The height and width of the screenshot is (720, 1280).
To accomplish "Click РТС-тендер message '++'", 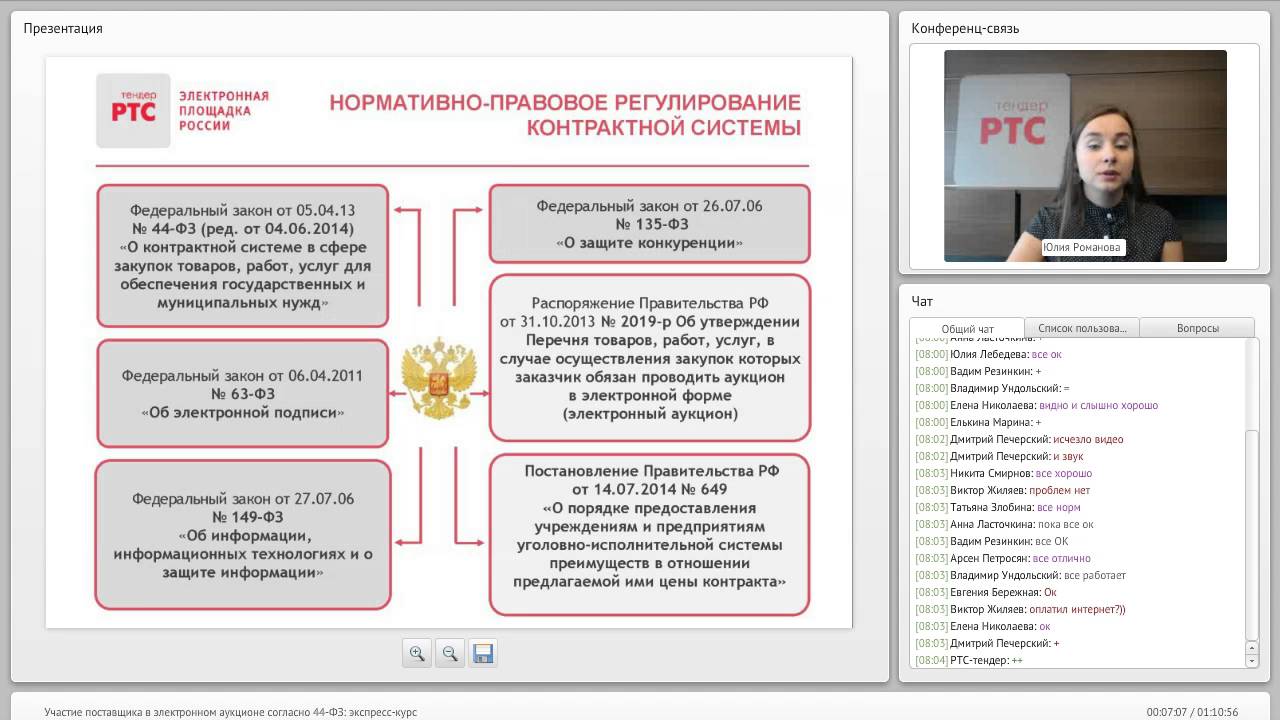I will pyautogui.click(x=1017, y=660).
